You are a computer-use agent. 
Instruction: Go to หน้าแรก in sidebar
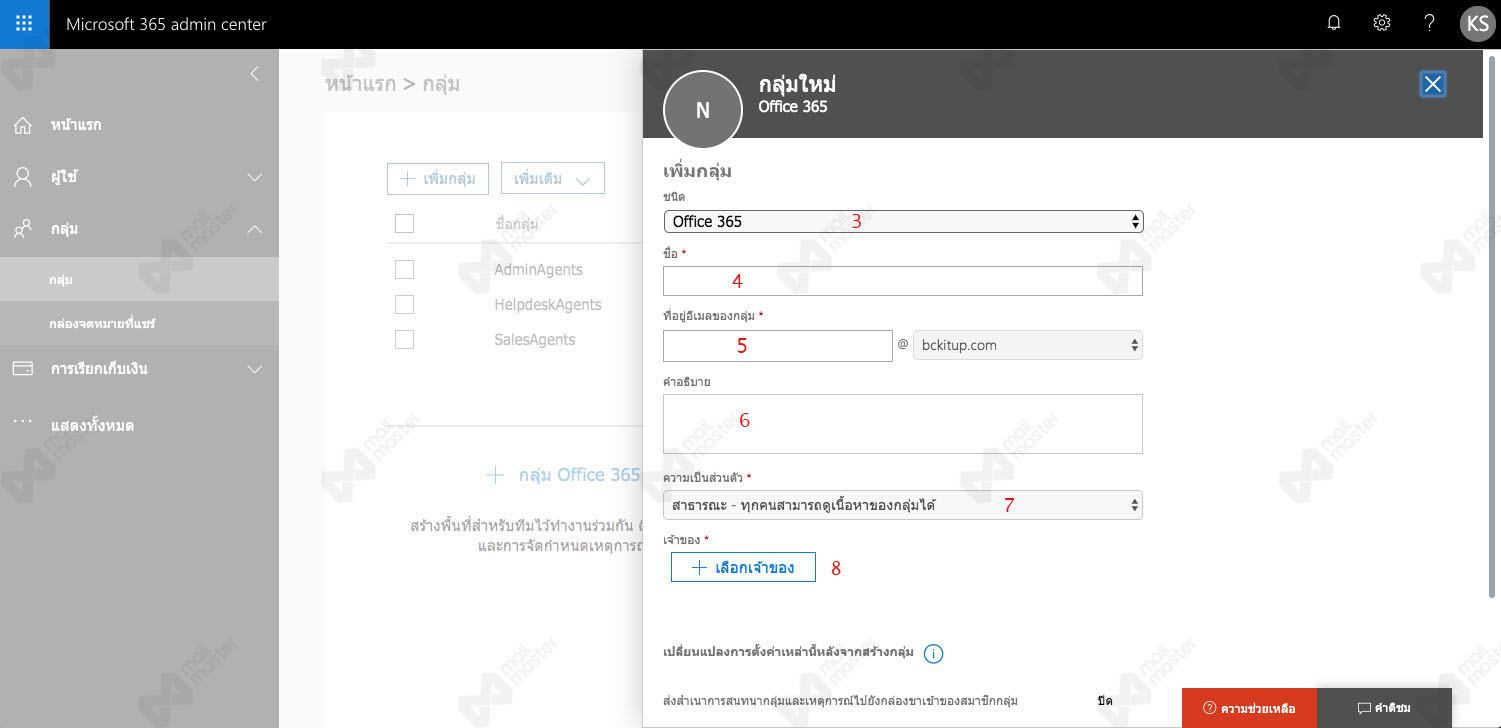tap(76, 125)
